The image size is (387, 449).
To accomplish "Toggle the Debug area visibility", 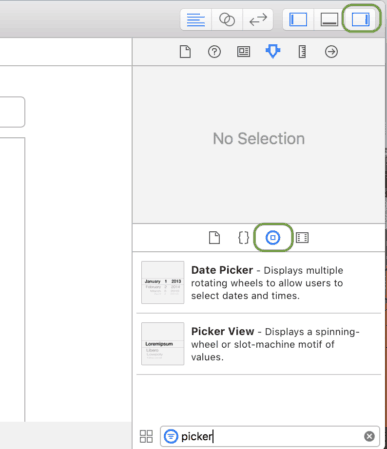I will (x=329, y=20).
